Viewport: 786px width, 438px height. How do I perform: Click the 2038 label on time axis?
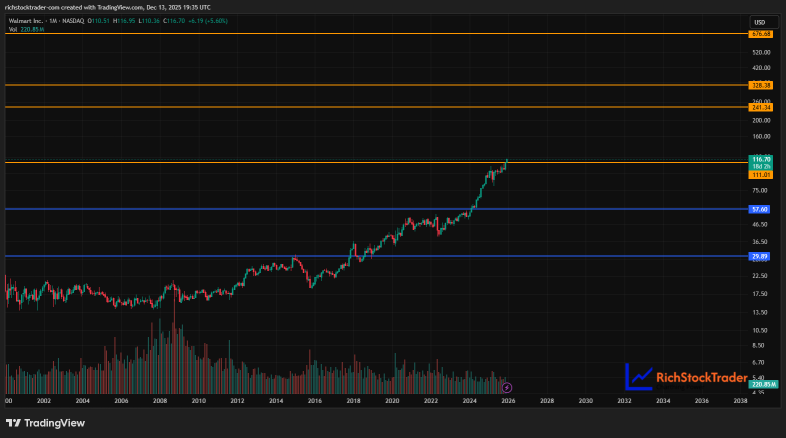tap(740, 401)
